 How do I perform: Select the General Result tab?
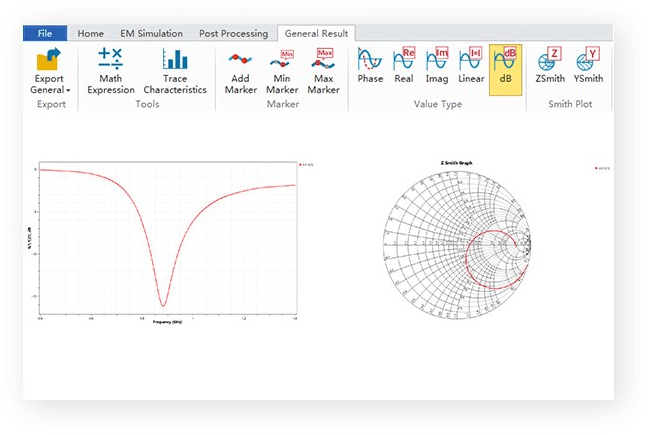(316, 34)
